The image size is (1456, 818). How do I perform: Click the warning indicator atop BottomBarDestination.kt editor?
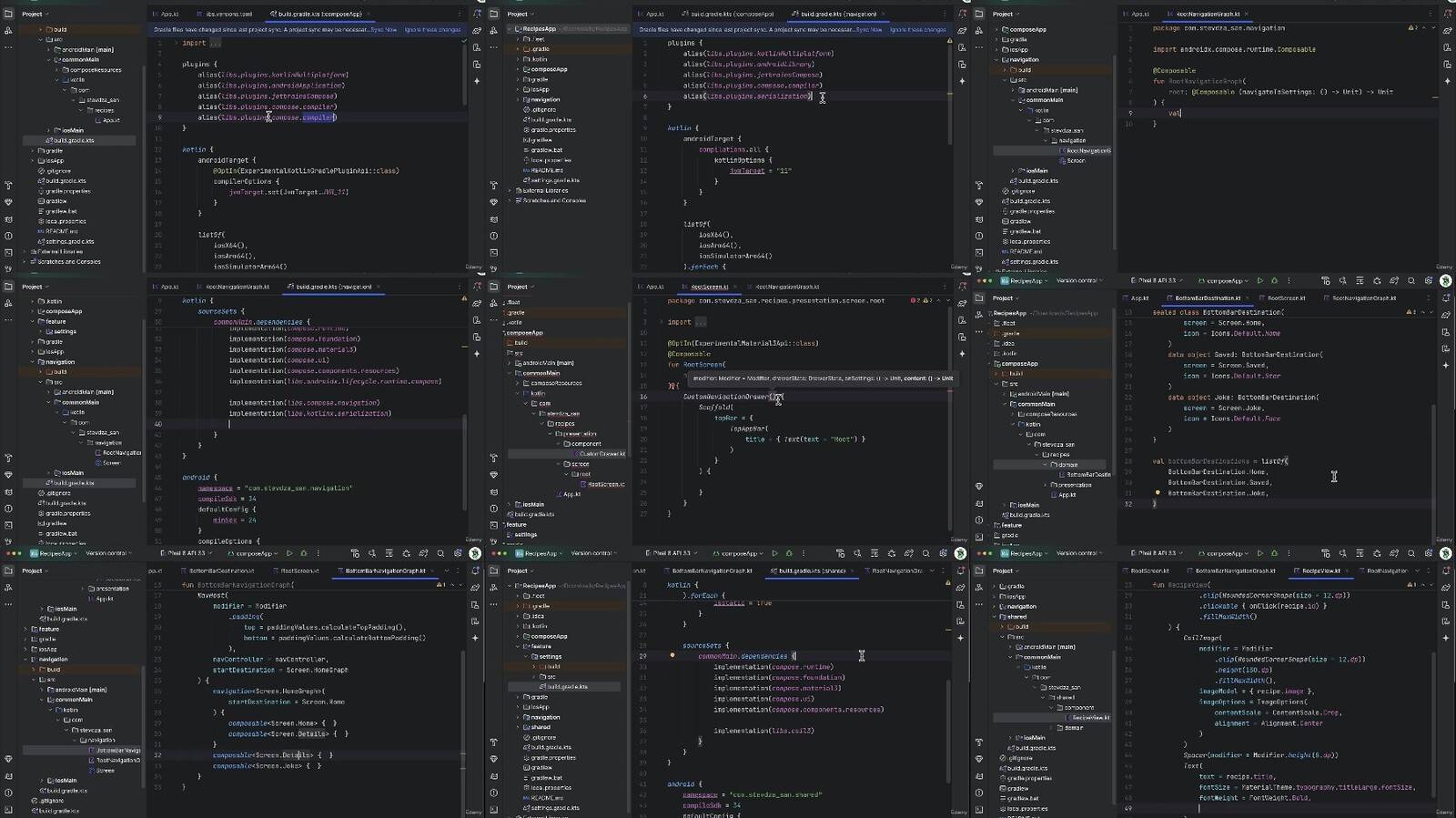click(1412, 312)
